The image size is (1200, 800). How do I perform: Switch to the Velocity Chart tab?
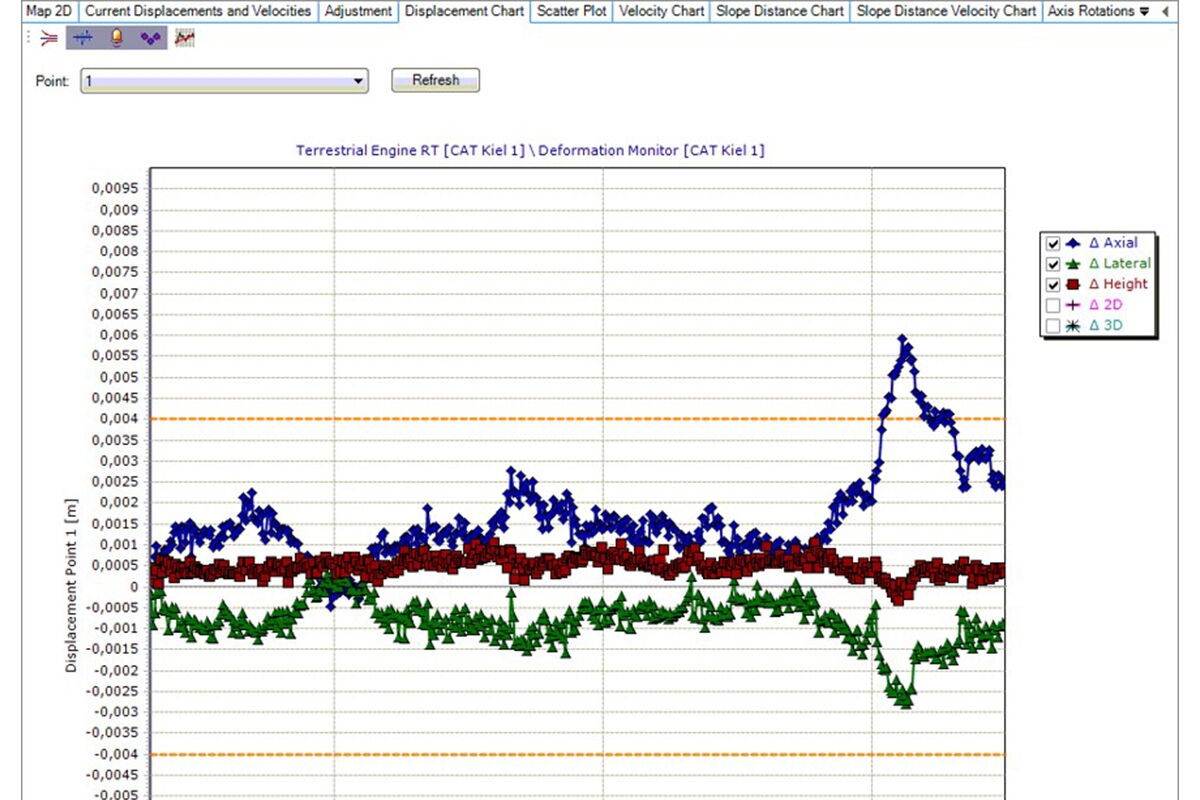pos(661,11)
